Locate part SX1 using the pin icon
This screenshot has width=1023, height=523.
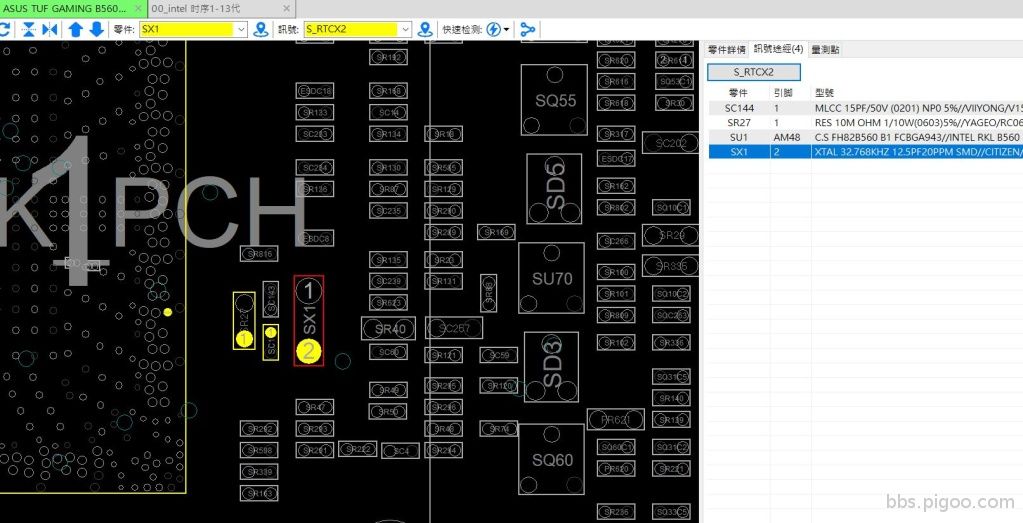pyautogui.click(x=261, y=29)
